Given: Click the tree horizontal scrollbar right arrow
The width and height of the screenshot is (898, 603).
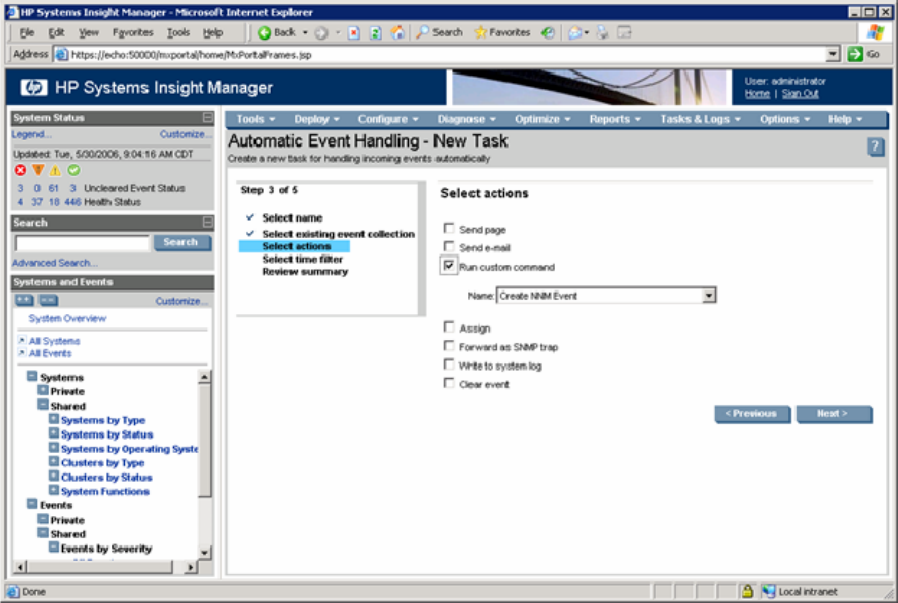Looking at the screenshot, I should [x=191, y=567].
